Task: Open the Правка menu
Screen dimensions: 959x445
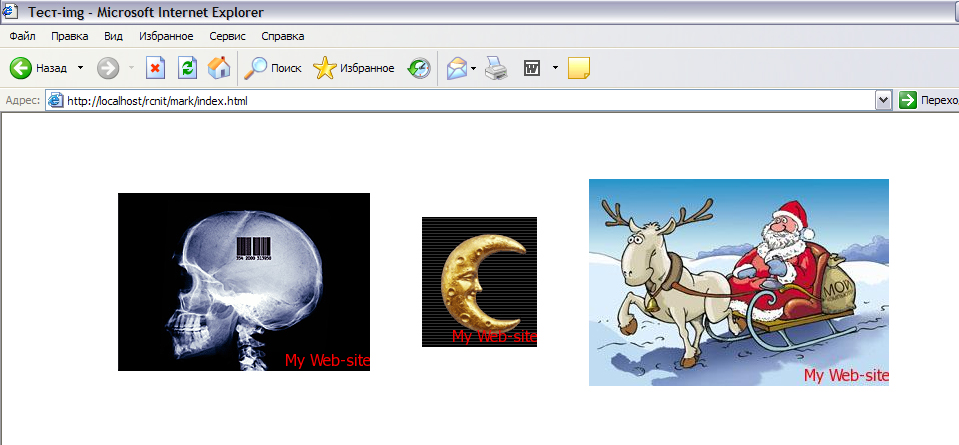Action: [70, 36]
